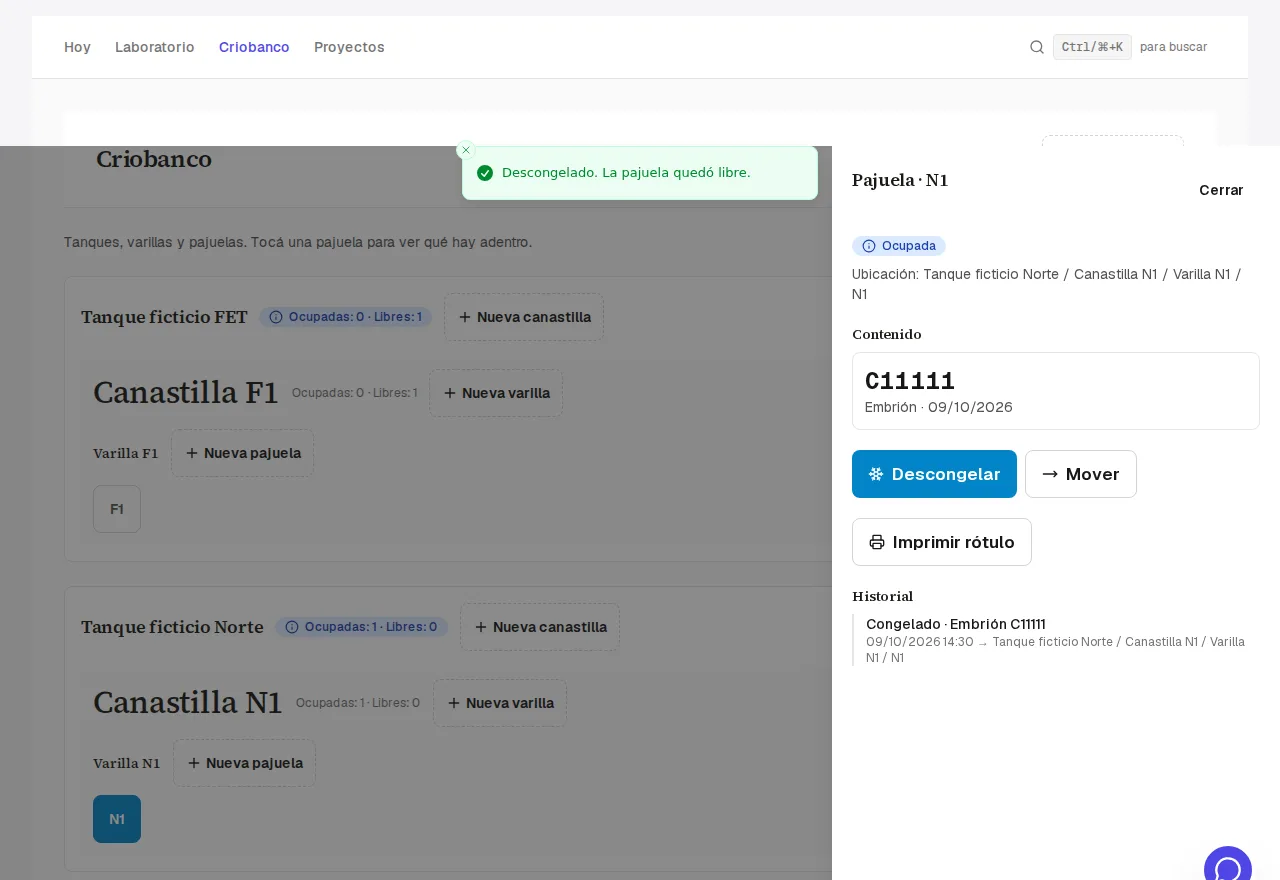Click the info icon in Tanque ficticio Norte badge
The image size is (1280, 880).
click(x=292, y=627)
